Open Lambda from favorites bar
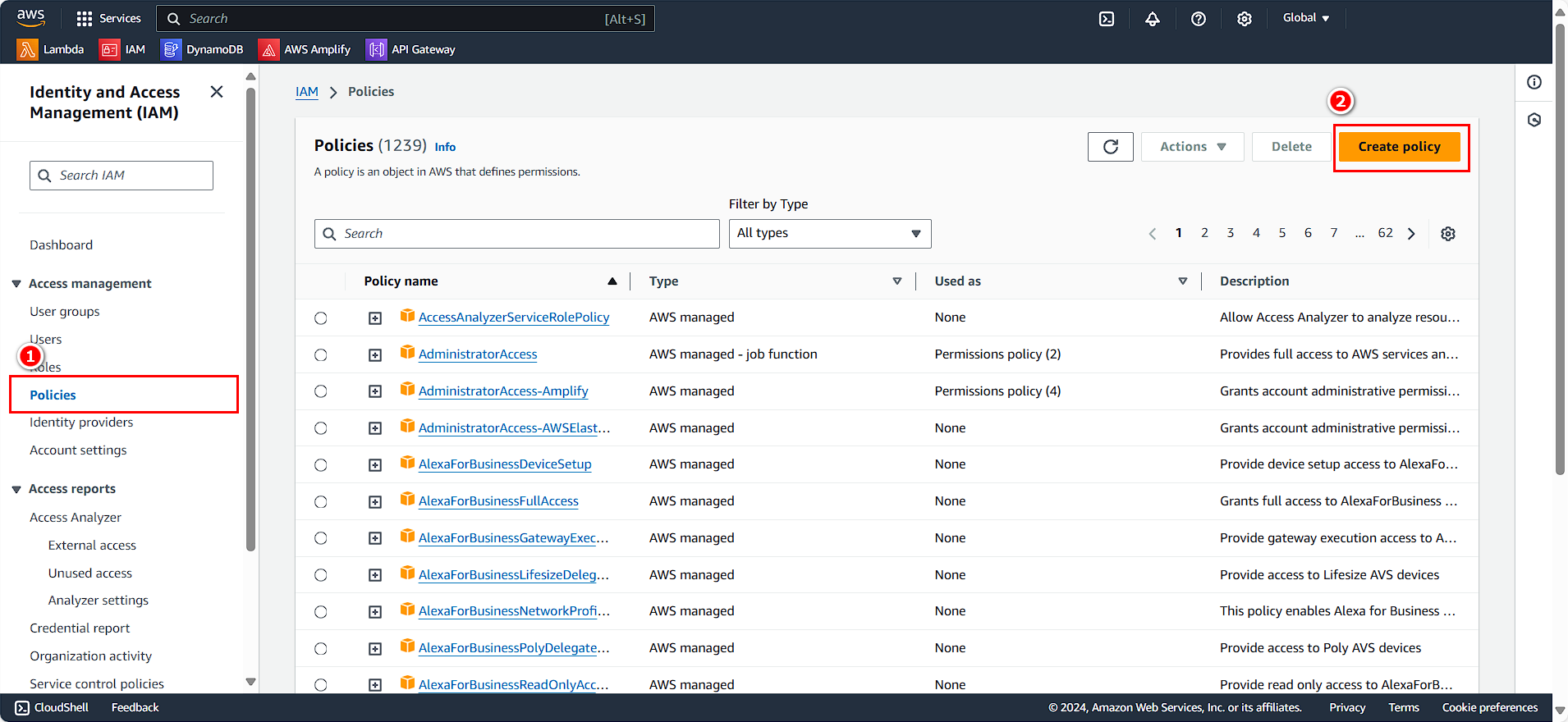The image size is (1568, 722). (50, 49)
